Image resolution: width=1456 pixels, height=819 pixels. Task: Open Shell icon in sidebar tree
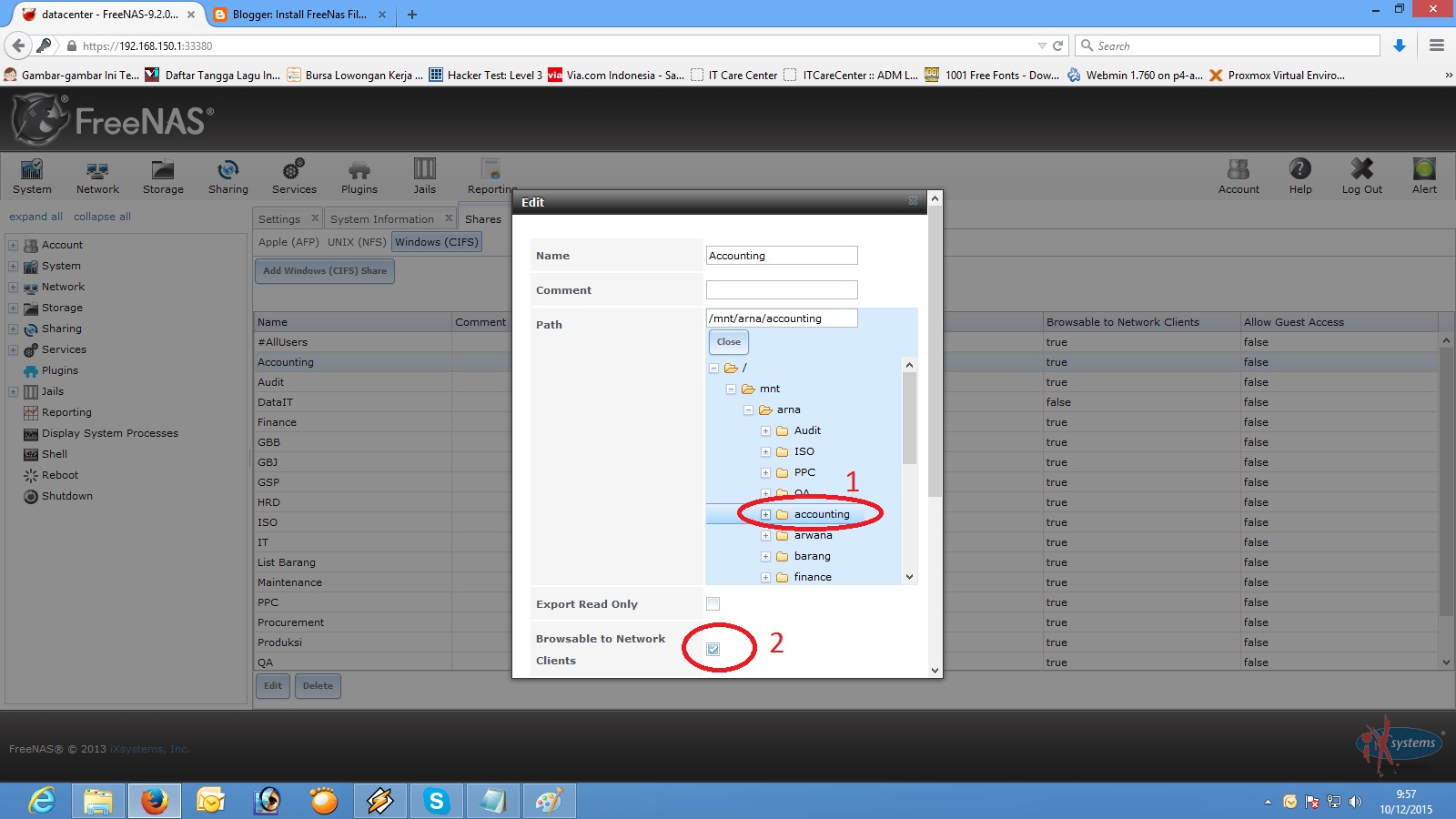[31, 454]
